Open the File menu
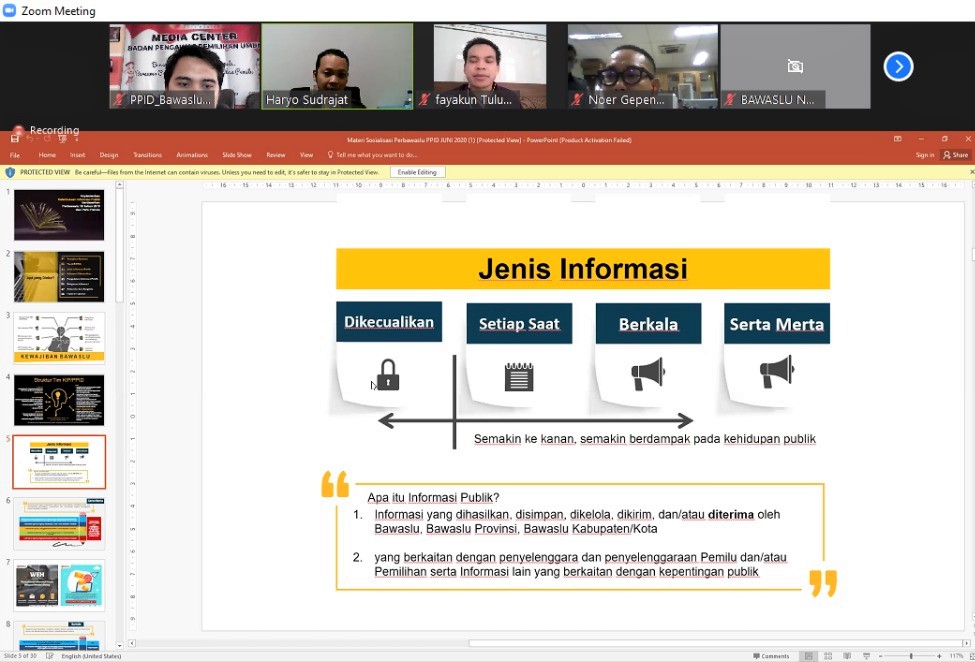This screenshot has height=662, width=975. (15, 155)
